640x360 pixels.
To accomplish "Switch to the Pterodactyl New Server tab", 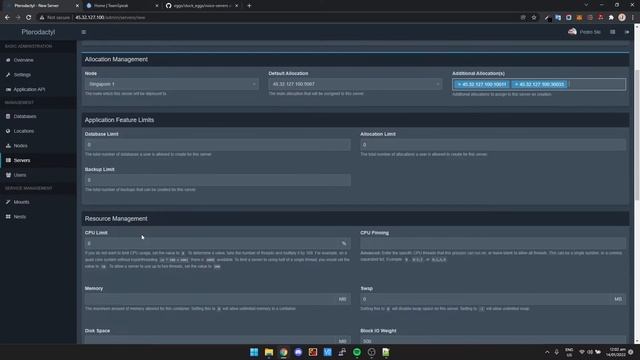I will point(40,6).
